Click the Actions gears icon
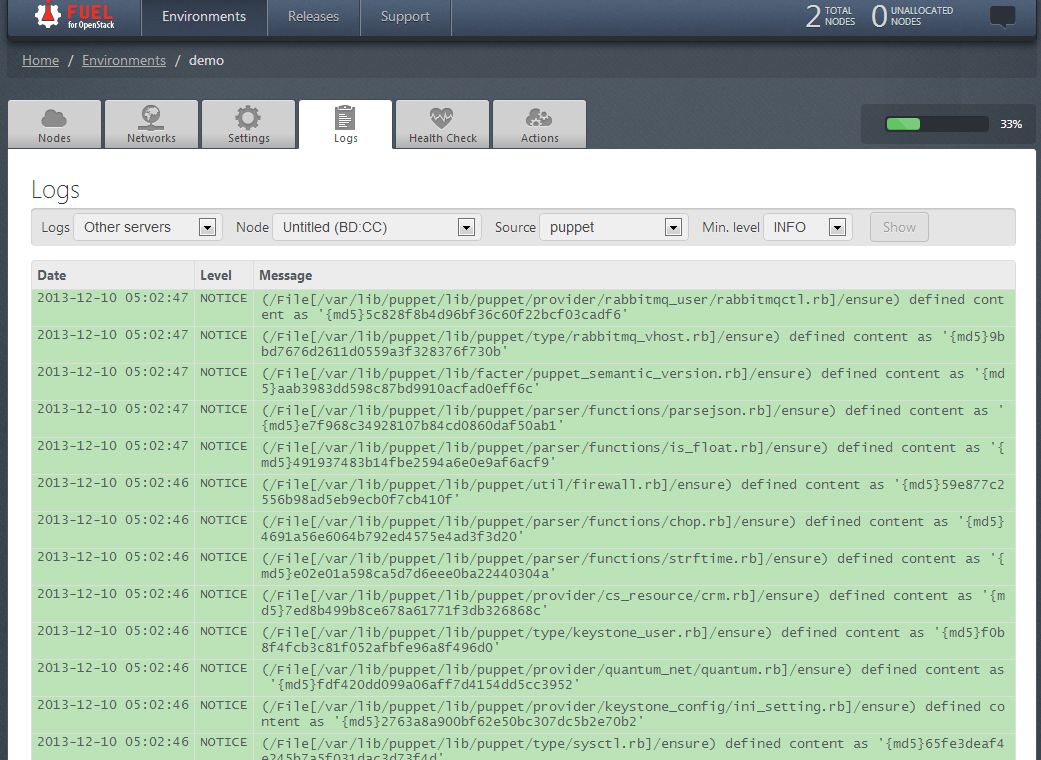 [x=538, y=117]
